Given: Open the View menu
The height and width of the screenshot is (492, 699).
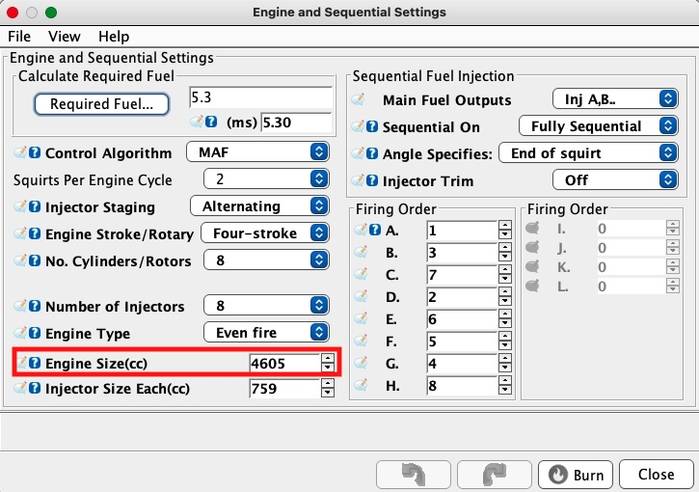Looking at the screenshot, I should pyautogui.click(x=64, y=36).
